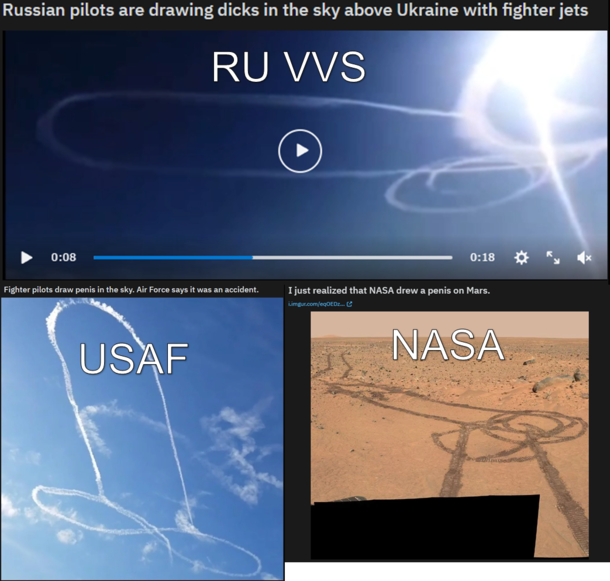This screenshot has height=581, width=610.
Task: Click the RU VVS caption text
Action: 289,67
